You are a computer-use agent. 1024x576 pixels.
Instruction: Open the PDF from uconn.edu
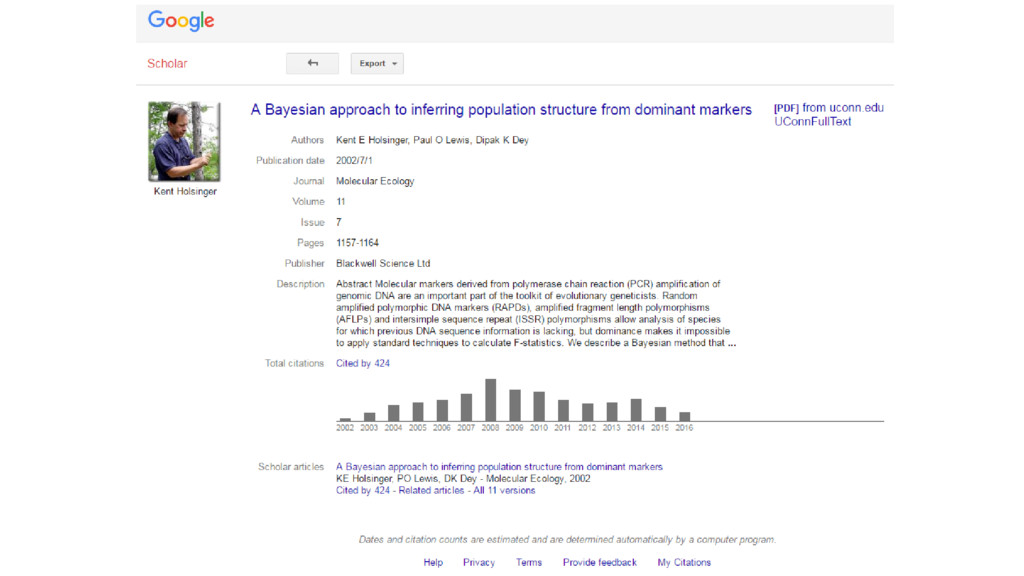[828, 108]
